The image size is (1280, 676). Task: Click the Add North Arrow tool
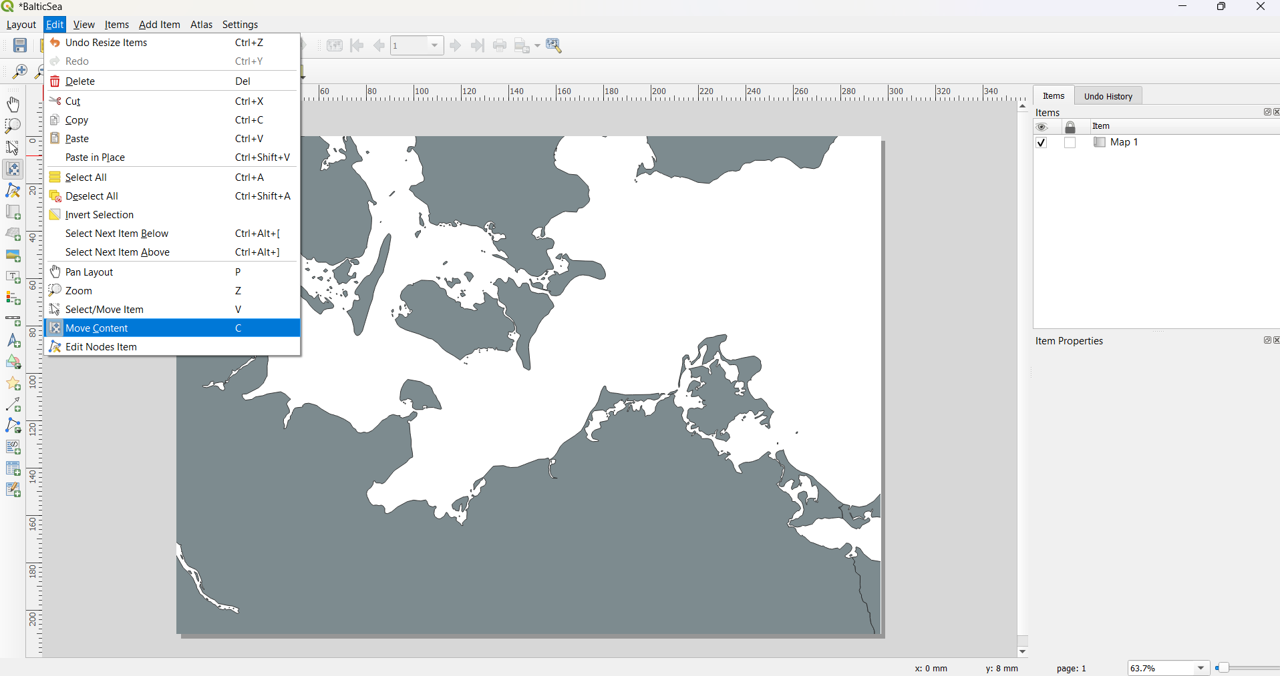[13, 342]
